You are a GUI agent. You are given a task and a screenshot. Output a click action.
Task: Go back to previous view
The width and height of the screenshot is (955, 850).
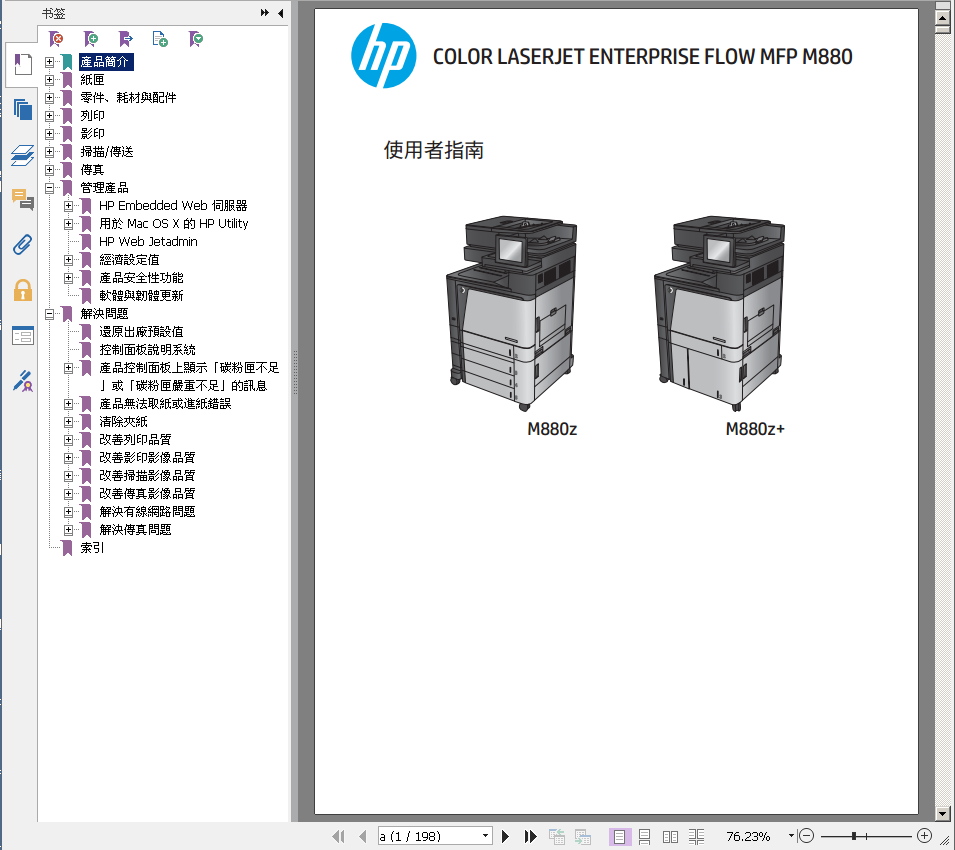click(x=557, y=837)
